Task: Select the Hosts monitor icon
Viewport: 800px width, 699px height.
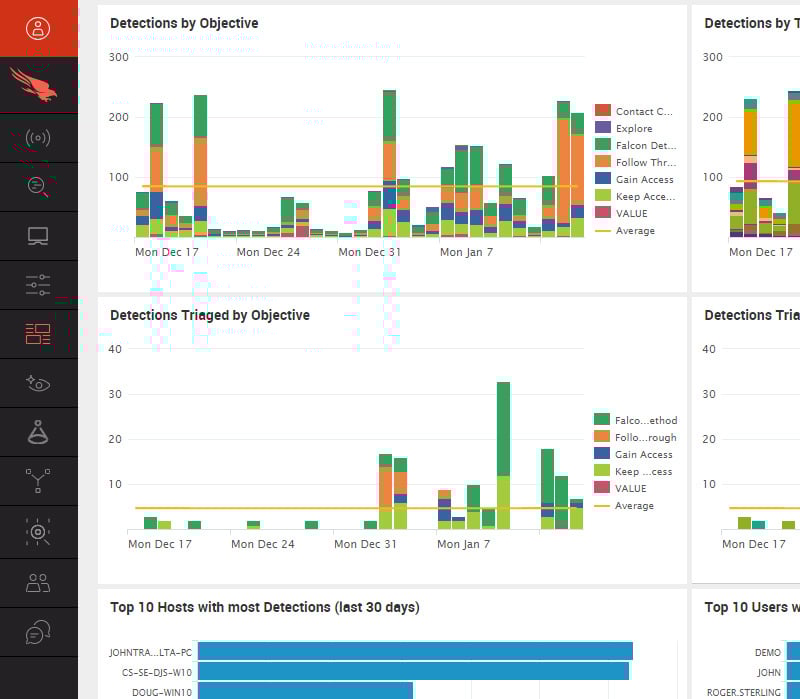Action: (38, 237)
